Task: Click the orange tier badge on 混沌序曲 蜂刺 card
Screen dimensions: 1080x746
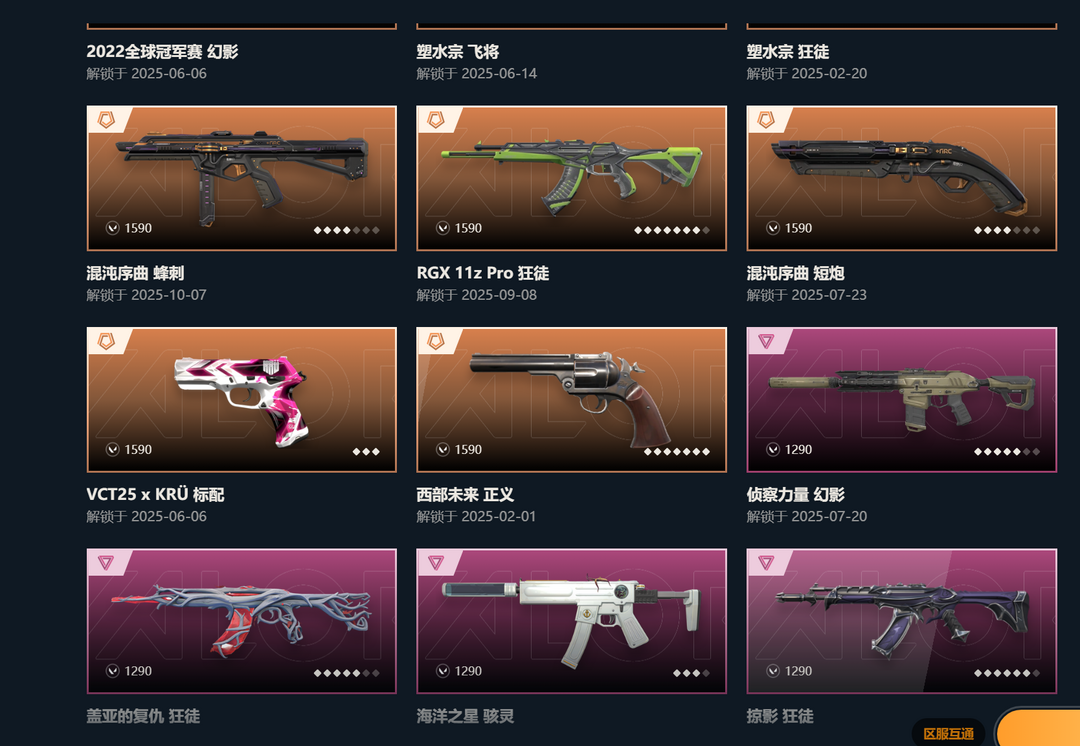Action: tap(105, 121)
